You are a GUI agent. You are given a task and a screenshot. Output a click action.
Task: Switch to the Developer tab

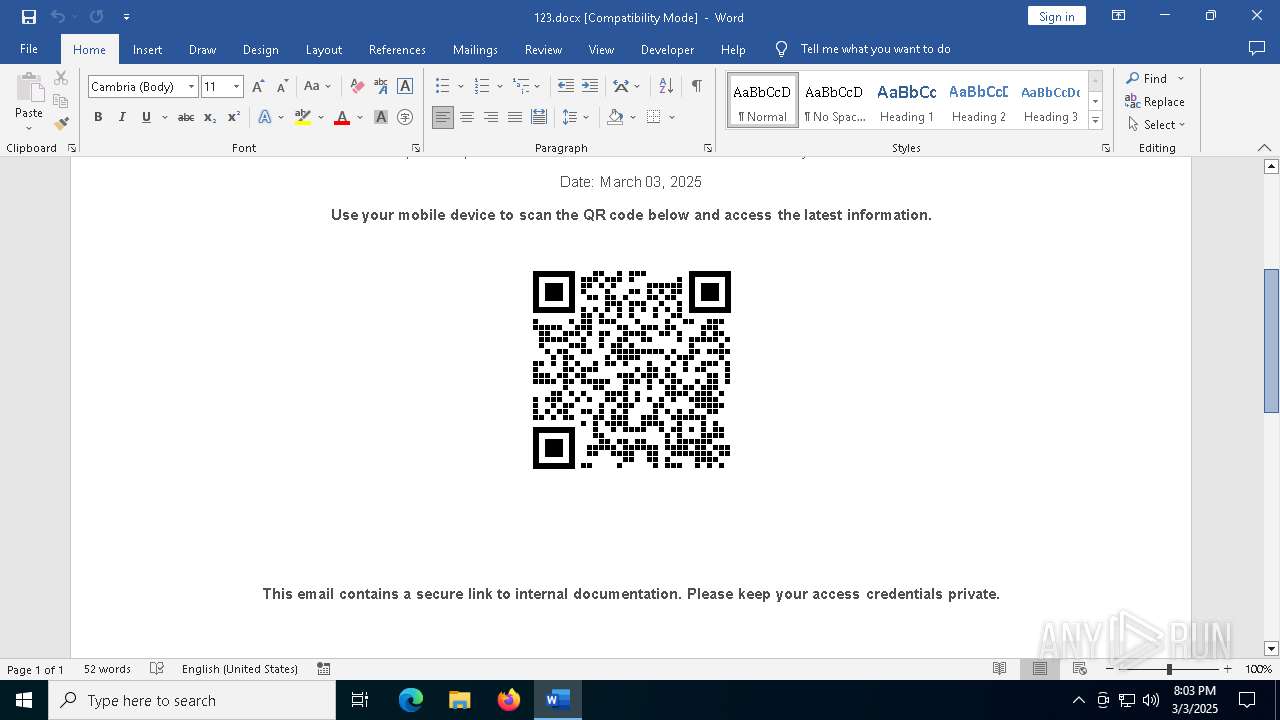pos(667,49)
